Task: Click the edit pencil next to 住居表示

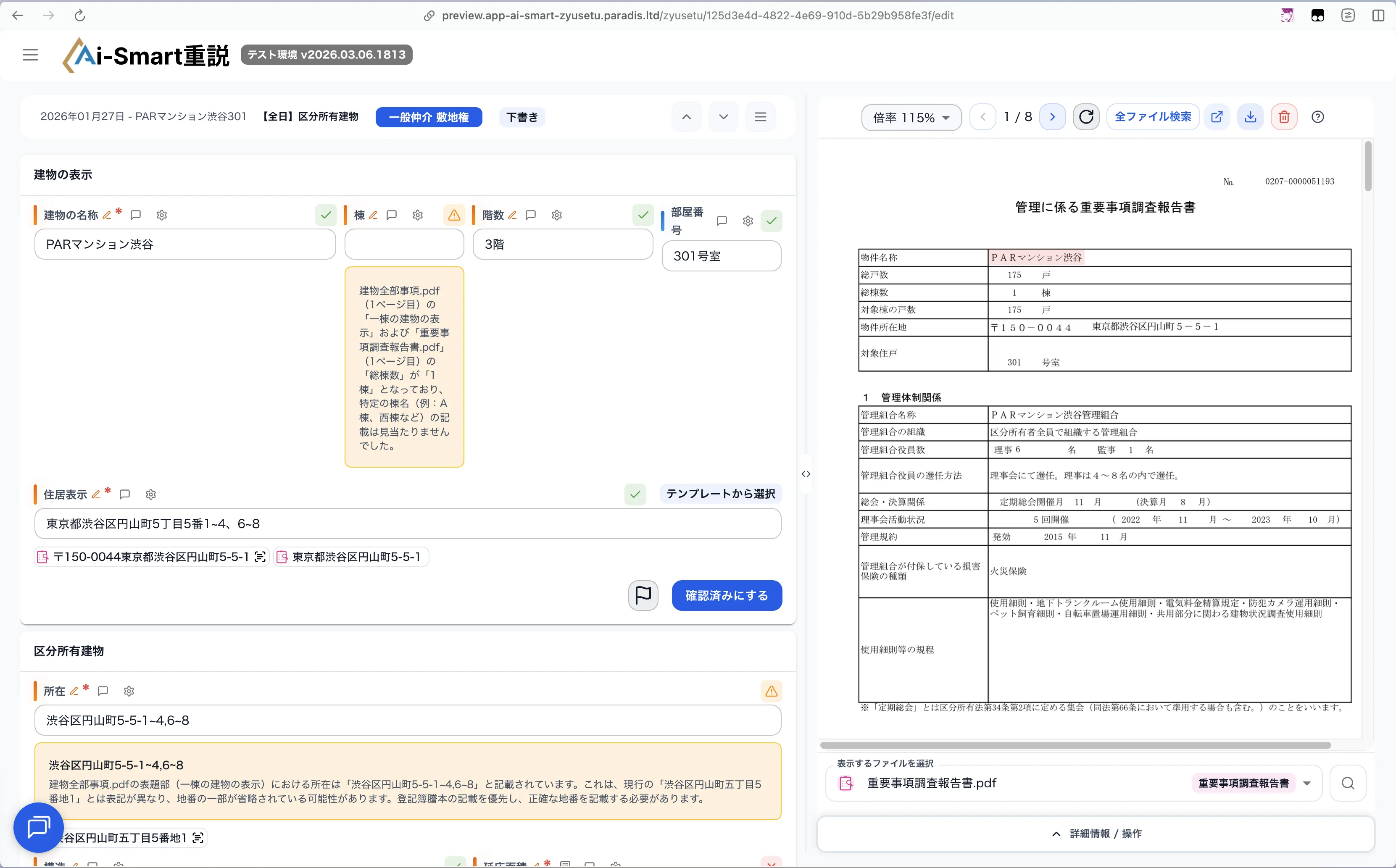Action: 96,494
